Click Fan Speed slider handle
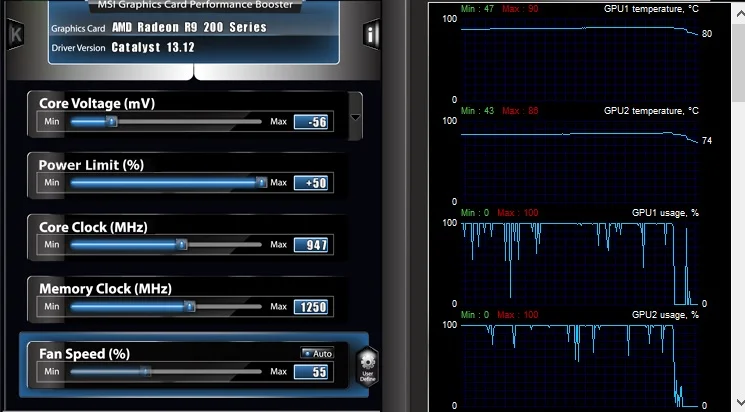Viewport: 745px width, 412px height. pyautogui.click(x=146, y=372)
